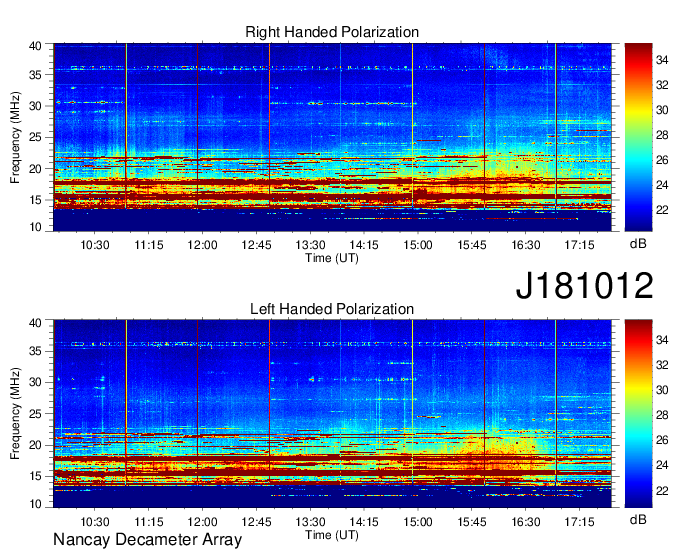Click the top plot's 'Frequency (MHz)' axis label
The height and width of the screenshot is (552, 680).
[15, 137]
